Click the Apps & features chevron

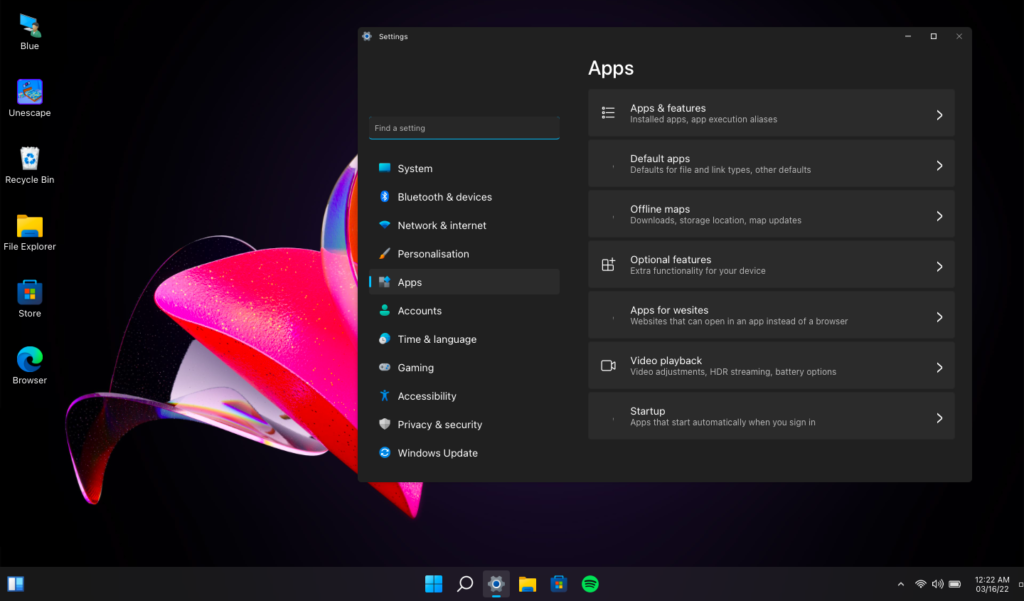tap(939, 115)
